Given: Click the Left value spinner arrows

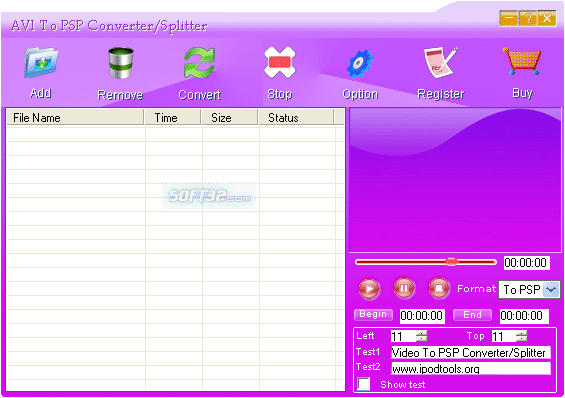Looking at the screenshot, I should pyautogui.click(x=421, y=336).
